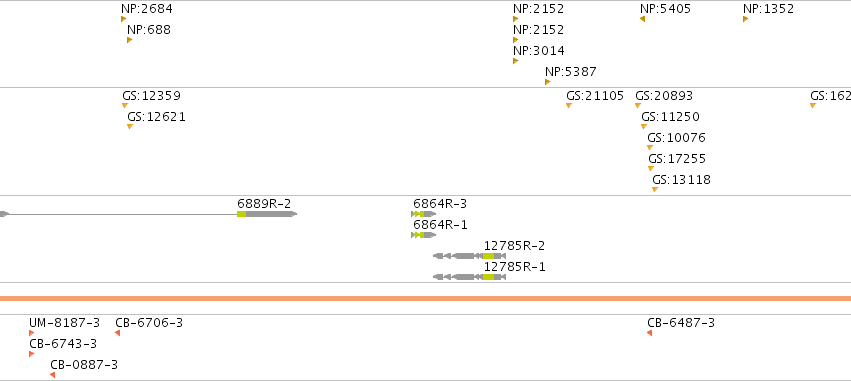The image size is (851, 381).
Task: Click the GS:10076 label text
Action: tap(676, 138)
